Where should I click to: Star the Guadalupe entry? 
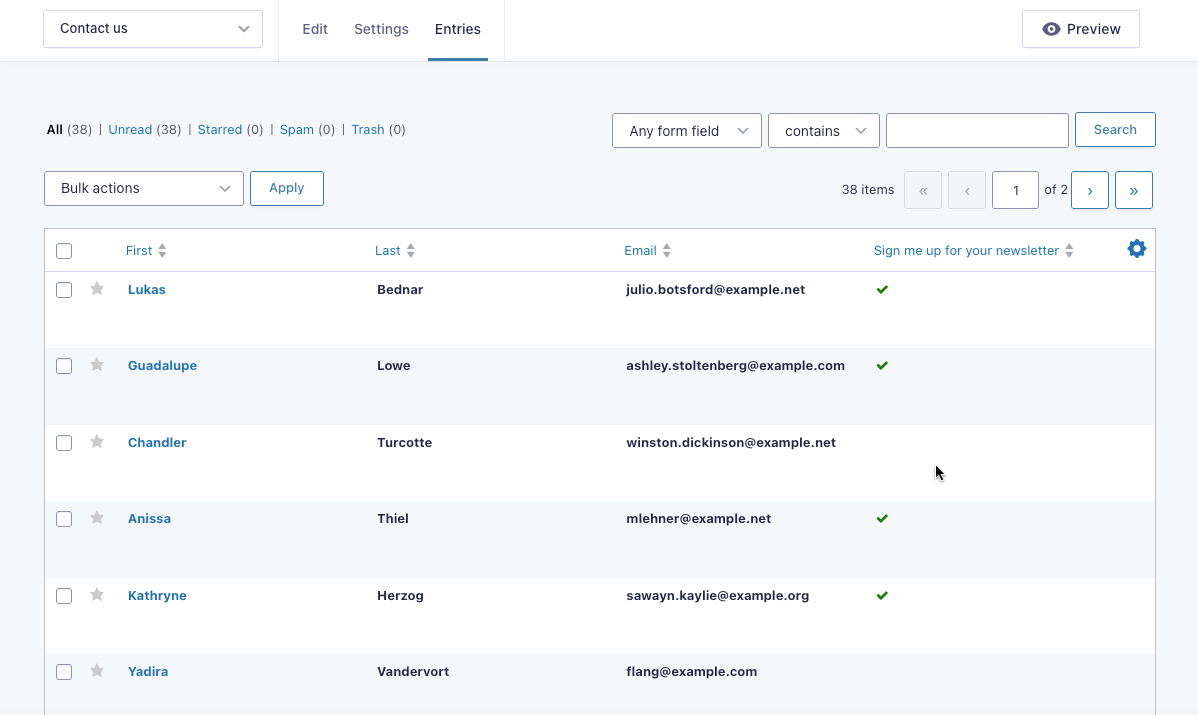point(97,365)
